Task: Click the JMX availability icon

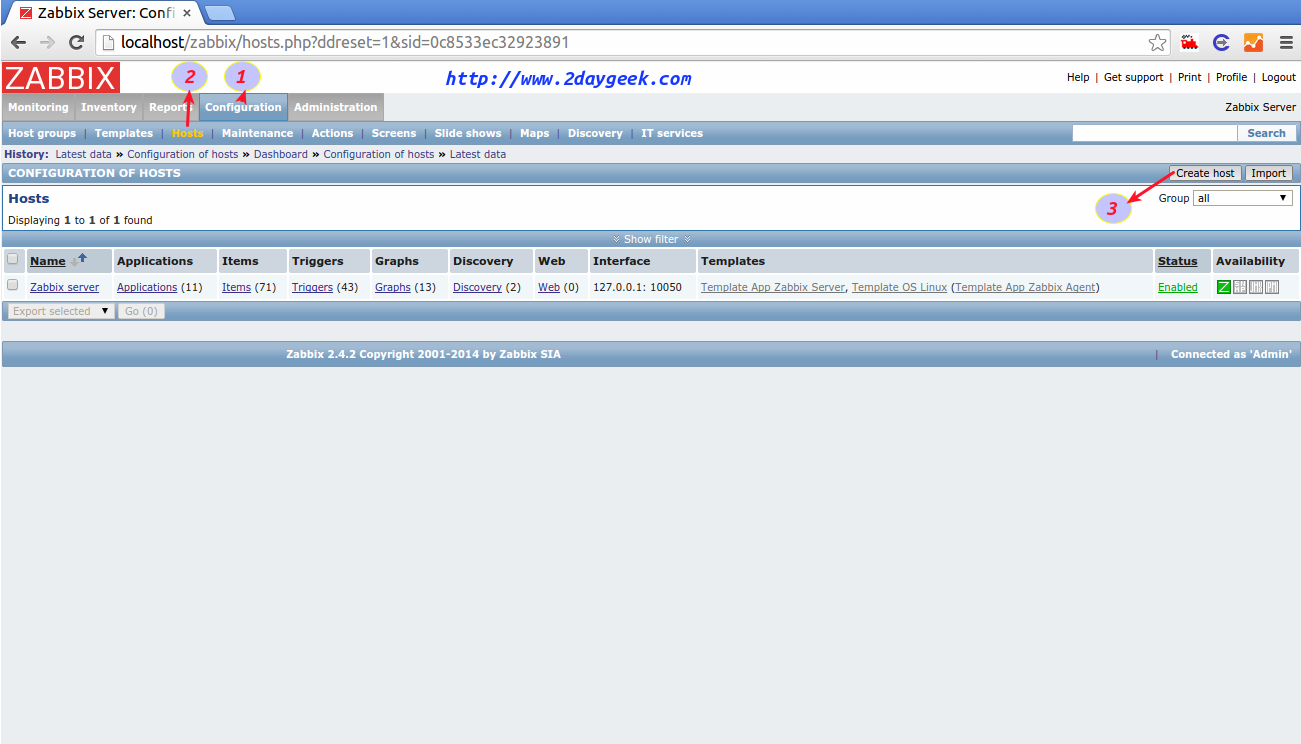Action: click(1256, 287)
